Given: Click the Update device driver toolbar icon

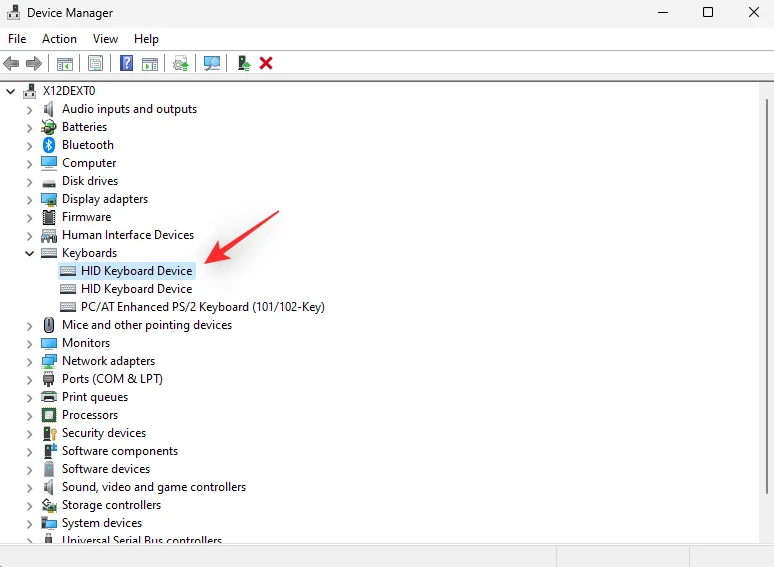Looking at the screenshot, I should click(x=181, y=63).
